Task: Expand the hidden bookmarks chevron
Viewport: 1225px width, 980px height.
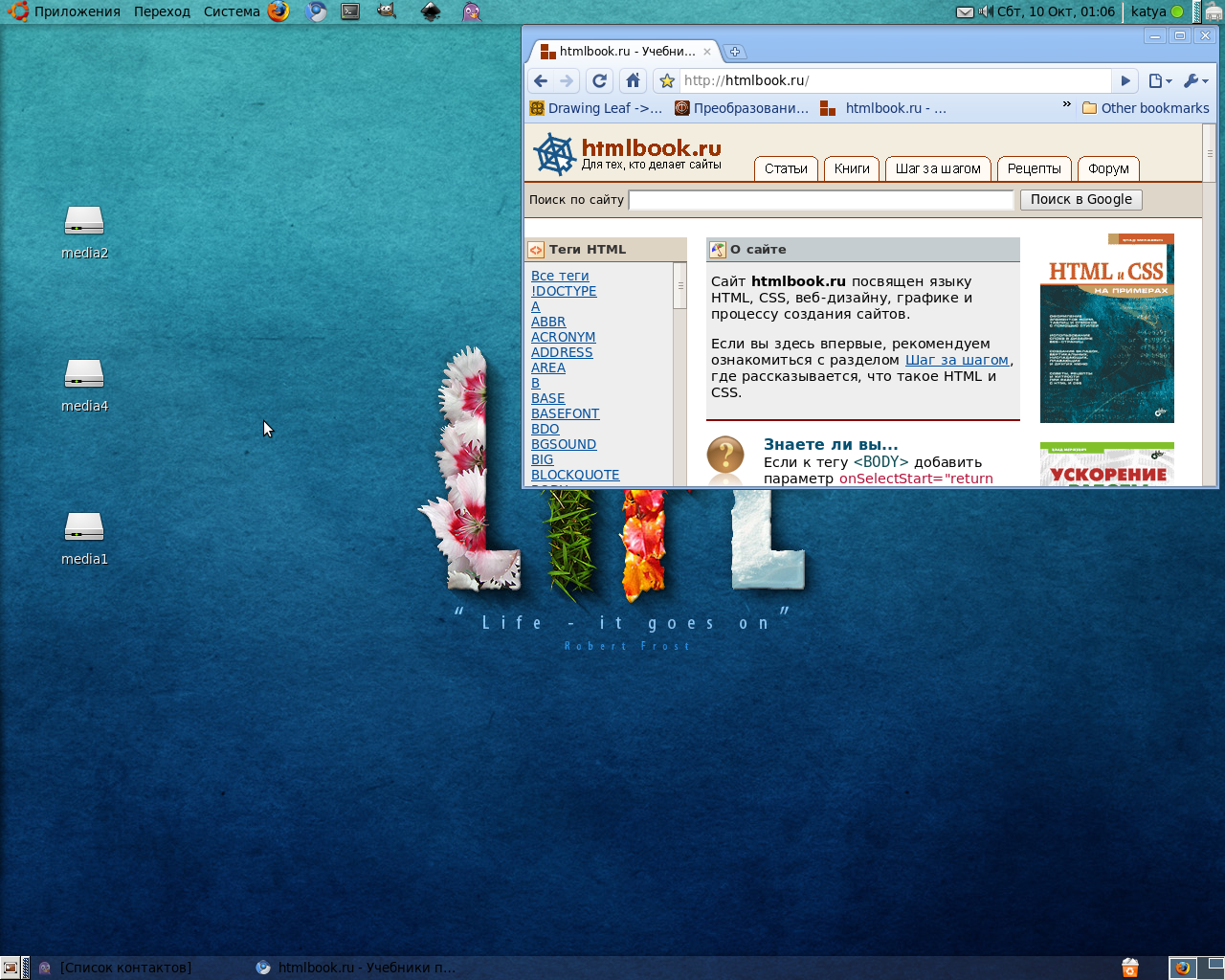Action: 1066,104
